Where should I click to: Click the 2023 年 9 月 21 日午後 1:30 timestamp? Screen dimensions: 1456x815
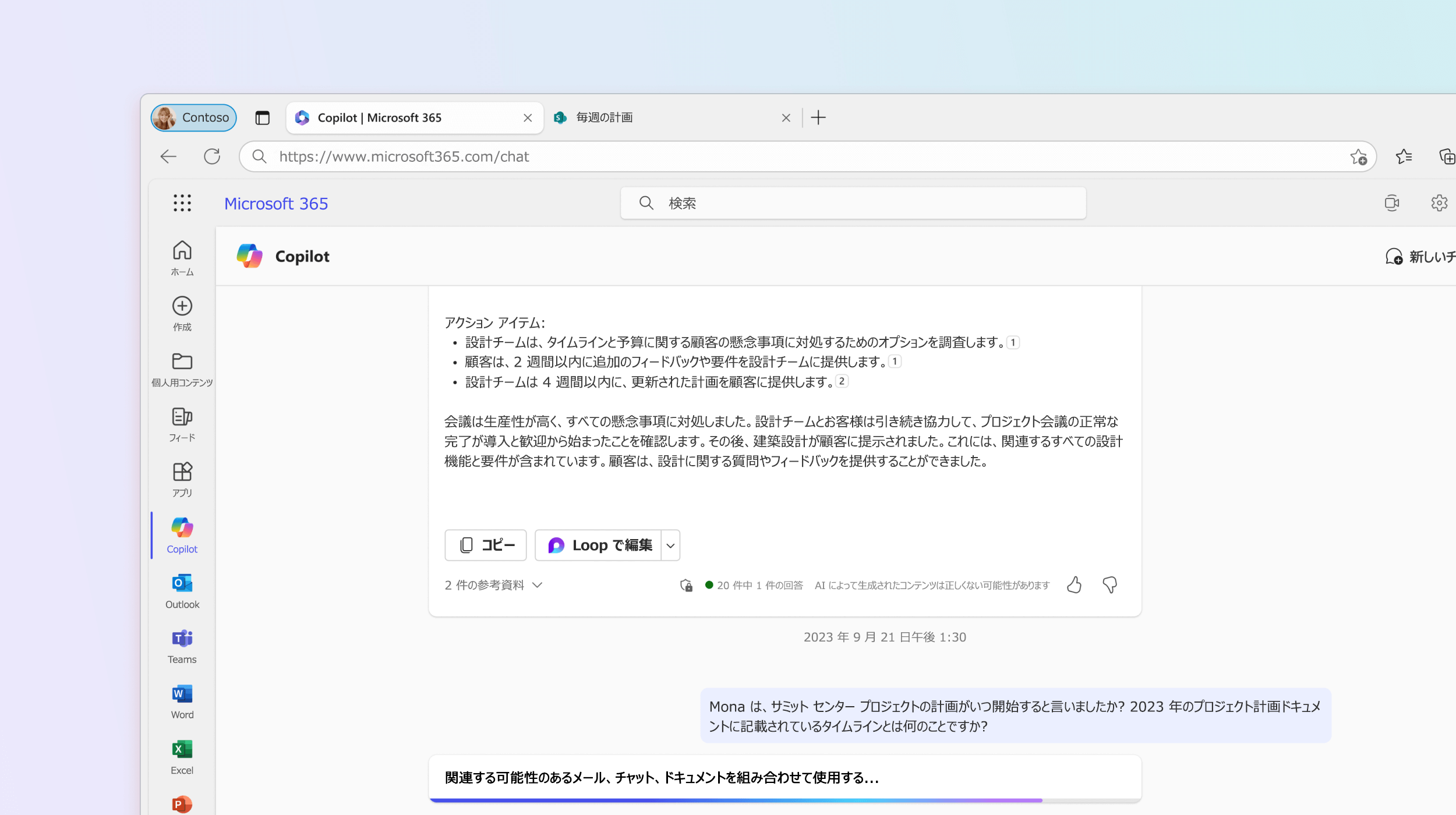point(885,637)
